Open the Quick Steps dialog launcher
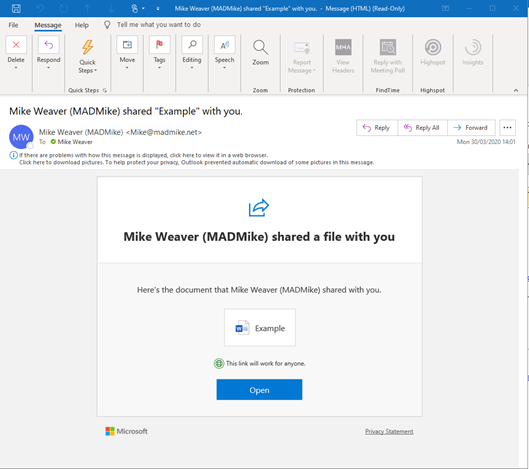Image resolution: width=529 pixels, height=469 pixels. click(x=105, y=90)
